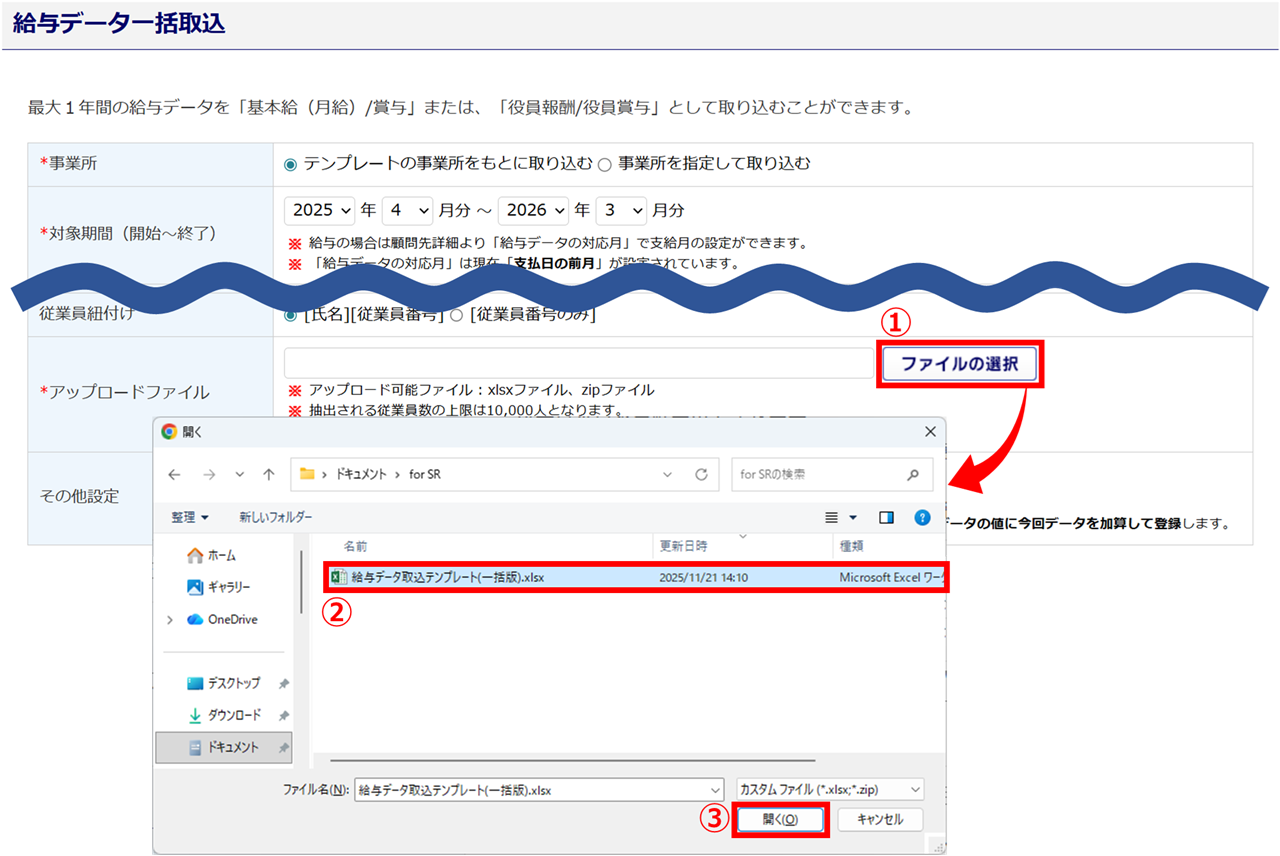The image size is (1280, 856).
Task: Open the end year 2026 dropdown
Action: click(533, 211)
